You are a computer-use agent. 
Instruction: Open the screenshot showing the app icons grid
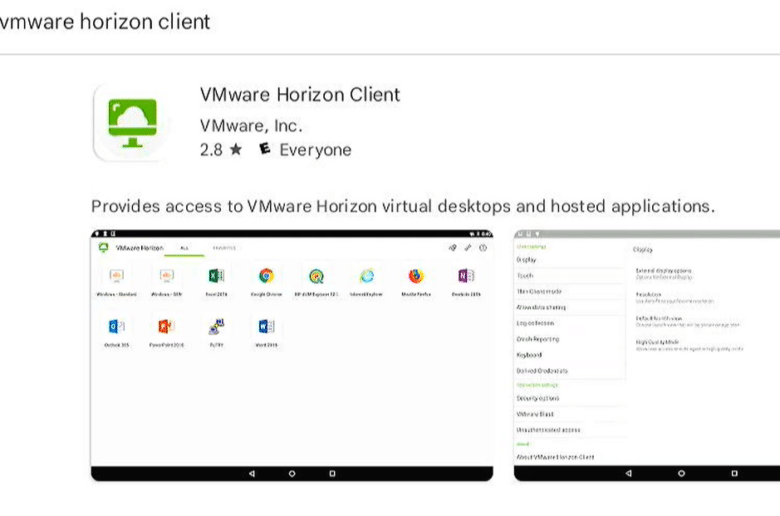pos(292,355)
